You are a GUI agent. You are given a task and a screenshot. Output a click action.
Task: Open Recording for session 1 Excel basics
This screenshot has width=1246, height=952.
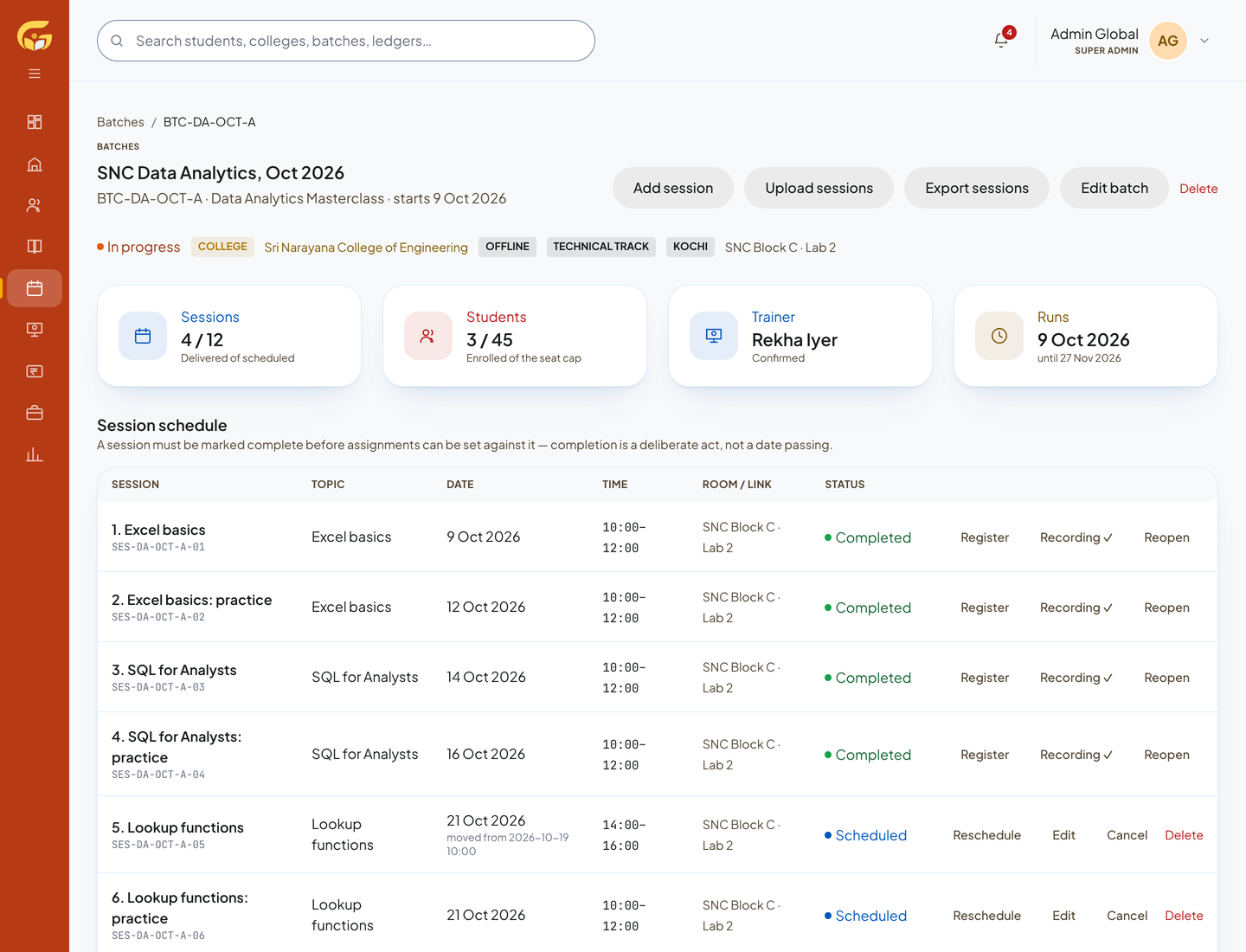point(1076,537)
